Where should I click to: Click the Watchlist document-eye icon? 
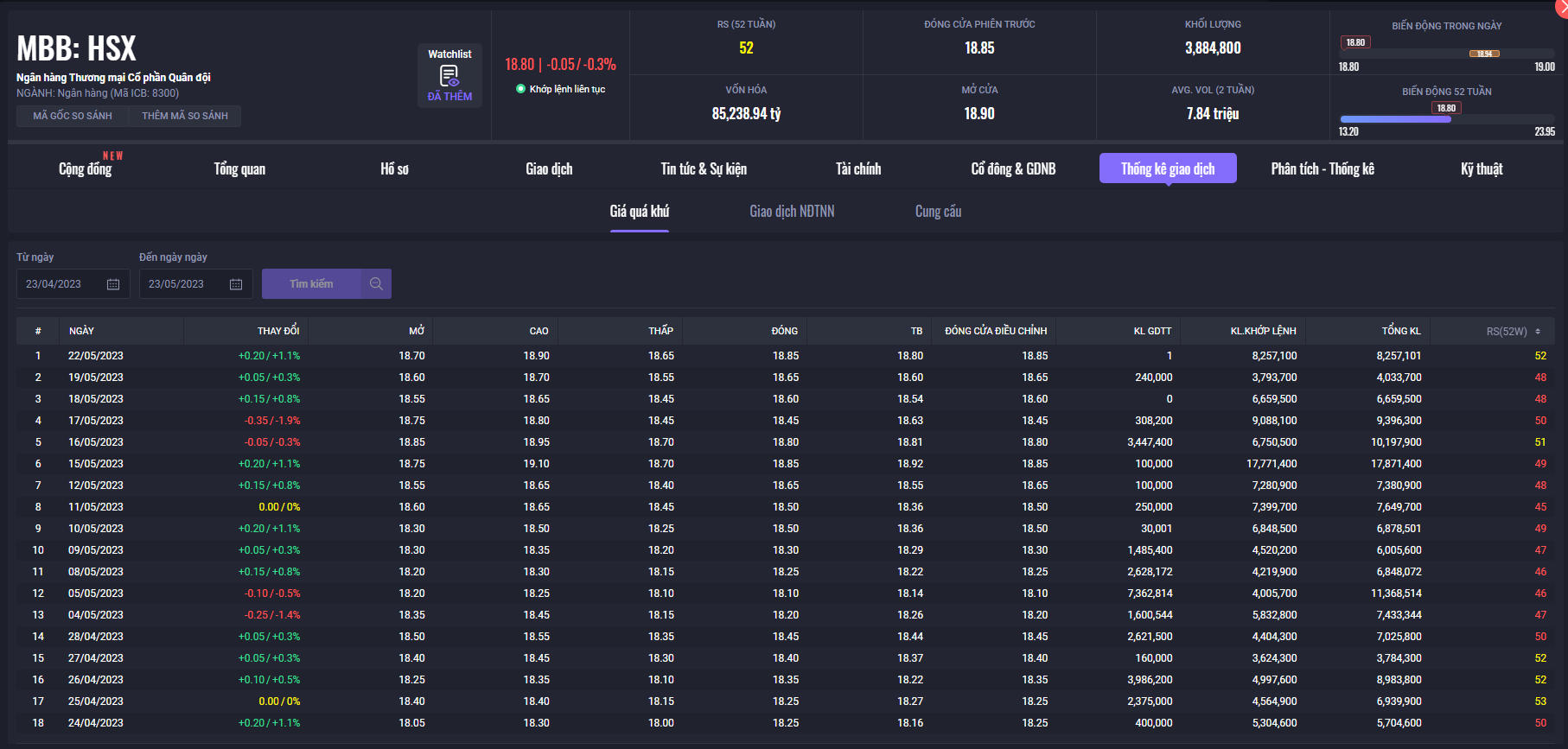click(449, 76)
